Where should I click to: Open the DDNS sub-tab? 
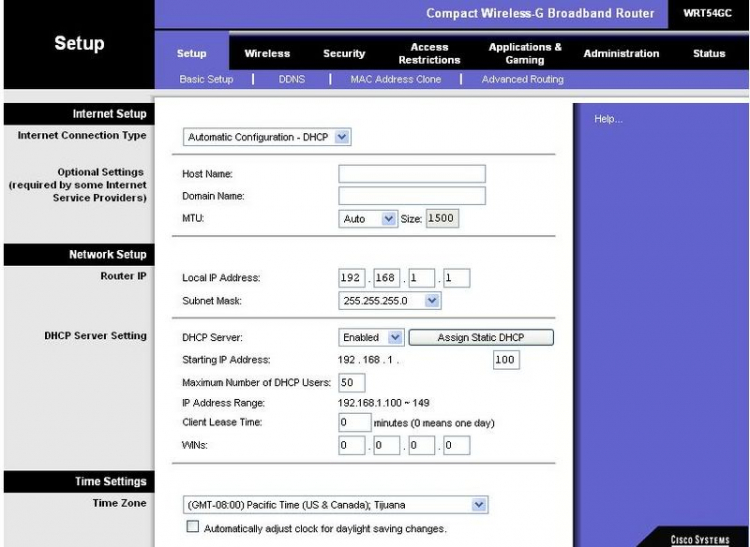[x=292, y=79]
